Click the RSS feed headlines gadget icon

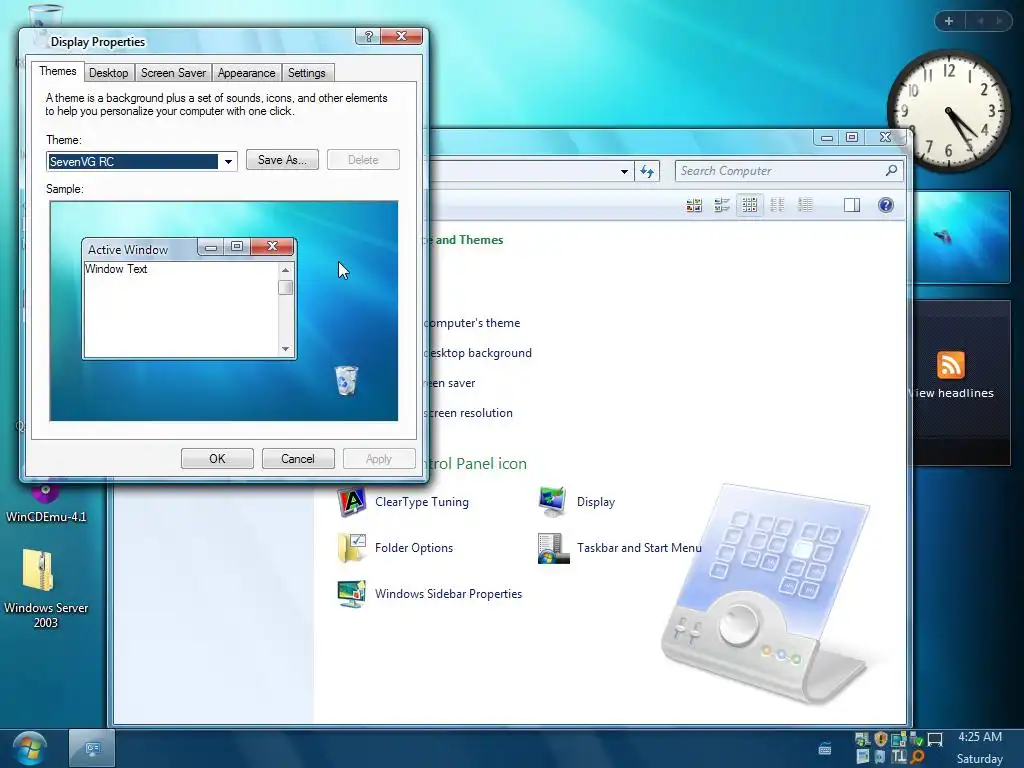tap(951, 364)
